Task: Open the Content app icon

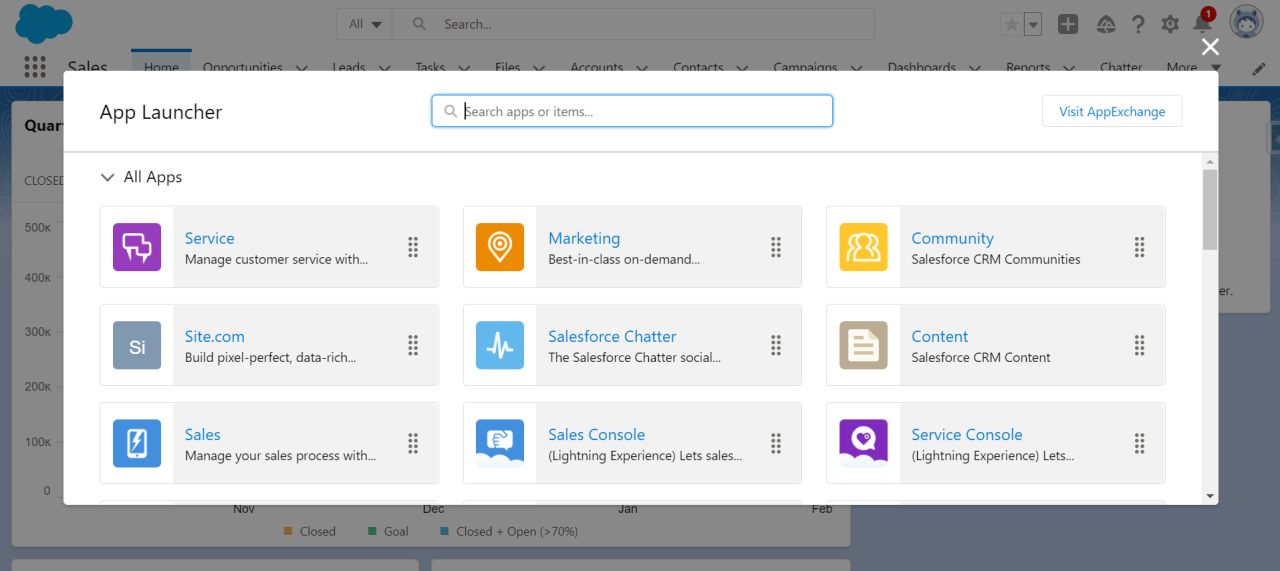Action: point(863,345)
